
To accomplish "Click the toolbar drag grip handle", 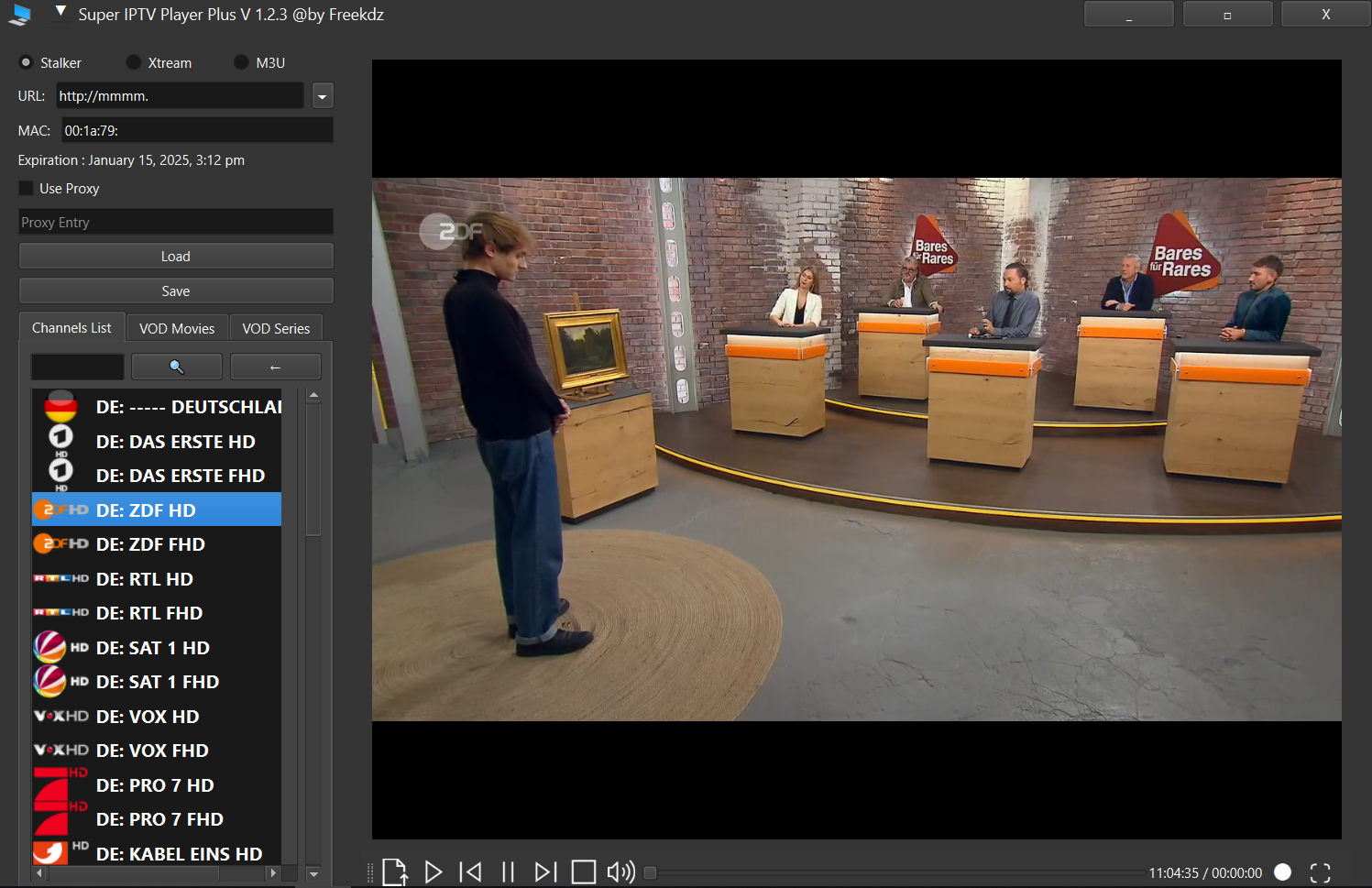I will click(370, 872).
